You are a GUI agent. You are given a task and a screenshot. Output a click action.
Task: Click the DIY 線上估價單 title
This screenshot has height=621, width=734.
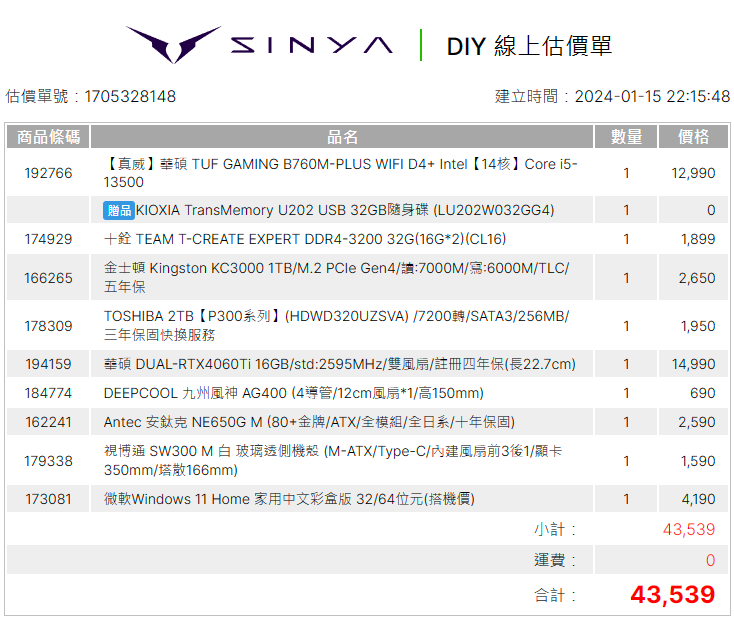coord(529,46)
